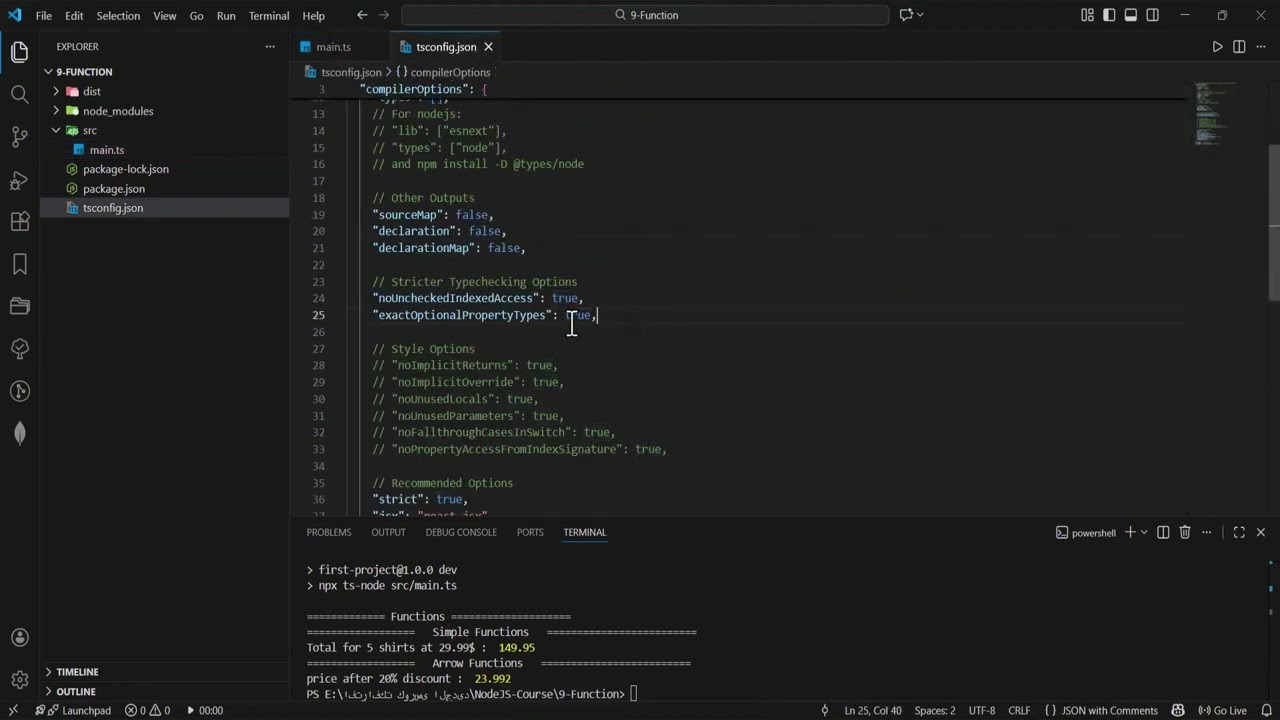The image size is (1280, 720).
Task: Open editor More Actions ellipsis
Action: pos(1261,47)
